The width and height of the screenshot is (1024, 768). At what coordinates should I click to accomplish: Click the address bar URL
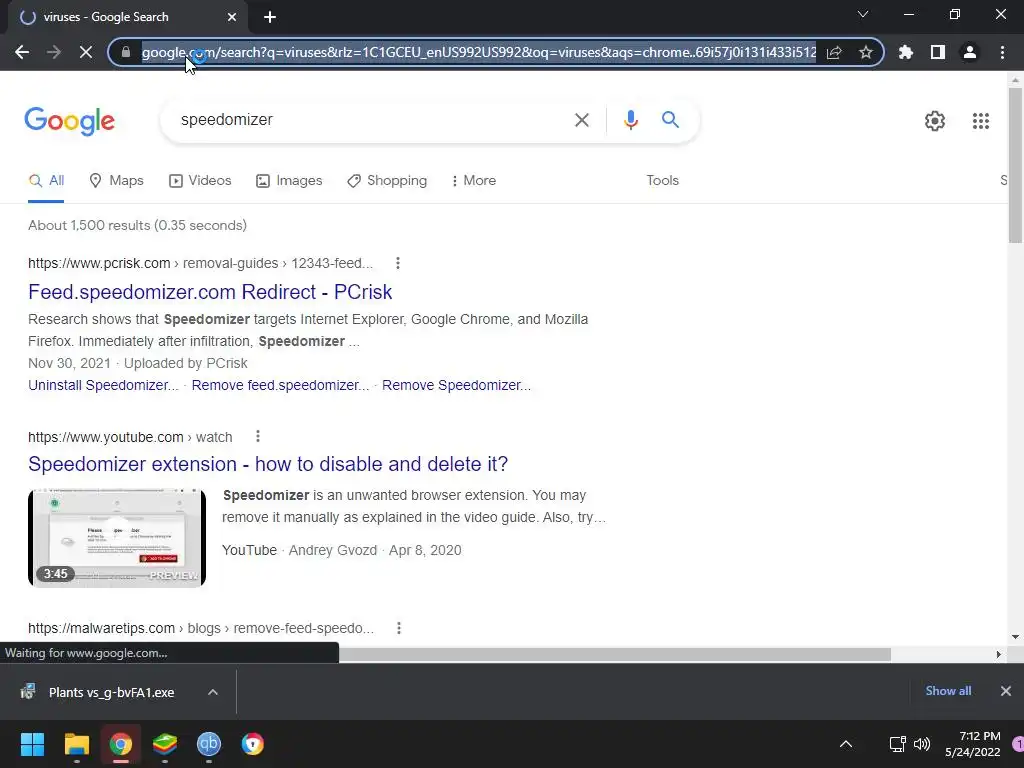[479, 52]
